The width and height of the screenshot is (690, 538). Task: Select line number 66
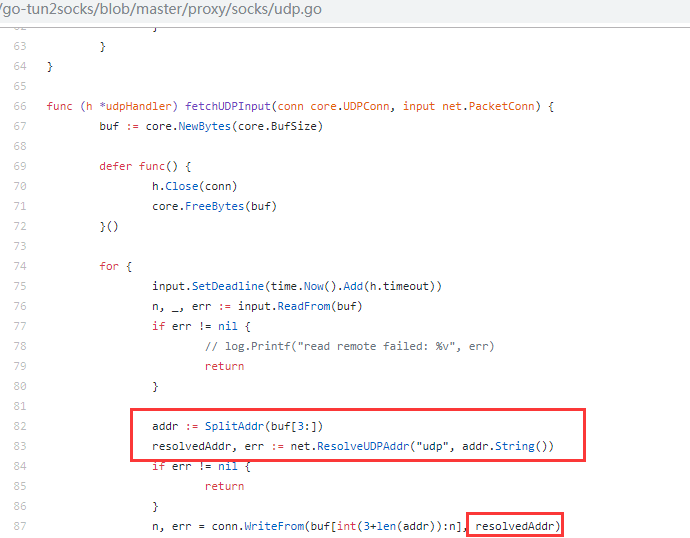click(20, 106)
